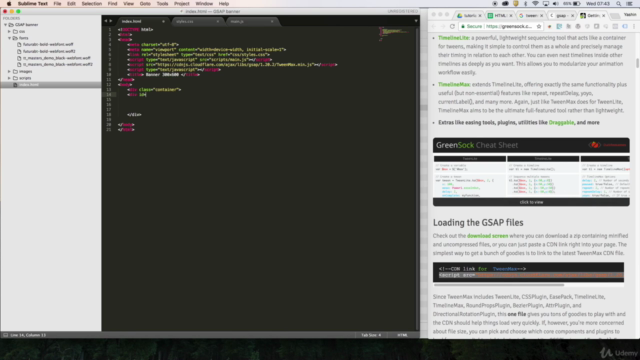Change the Tab Size setting in status bar
This screenshot has width=640, height=360.
[371, 335]
